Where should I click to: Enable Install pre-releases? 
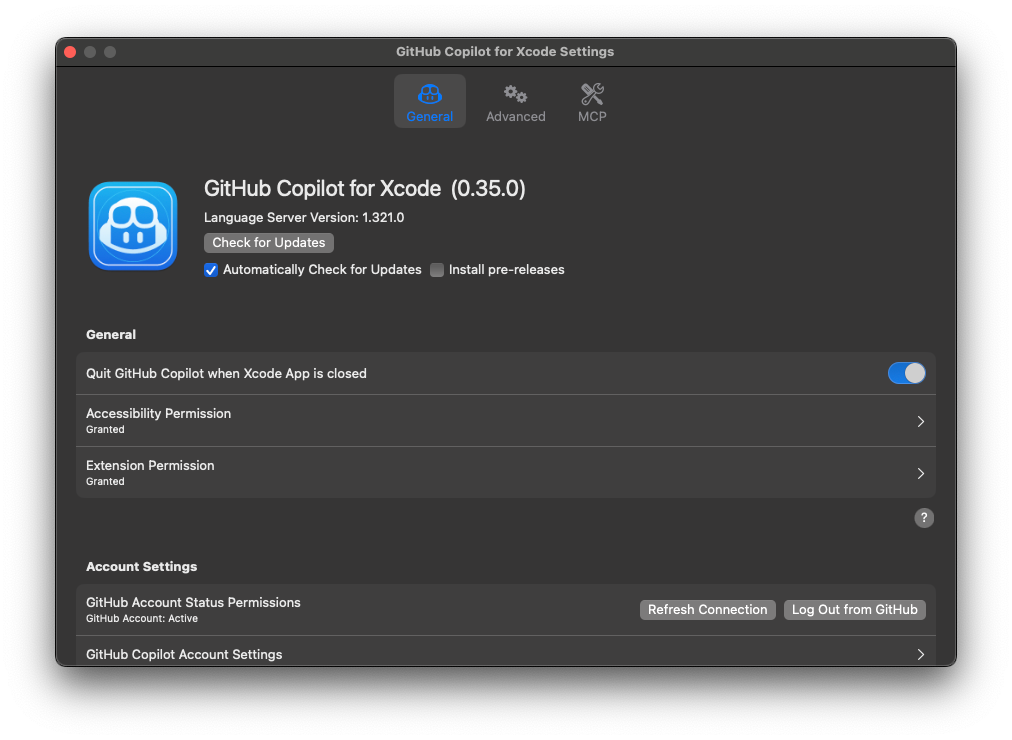[437, 270]
